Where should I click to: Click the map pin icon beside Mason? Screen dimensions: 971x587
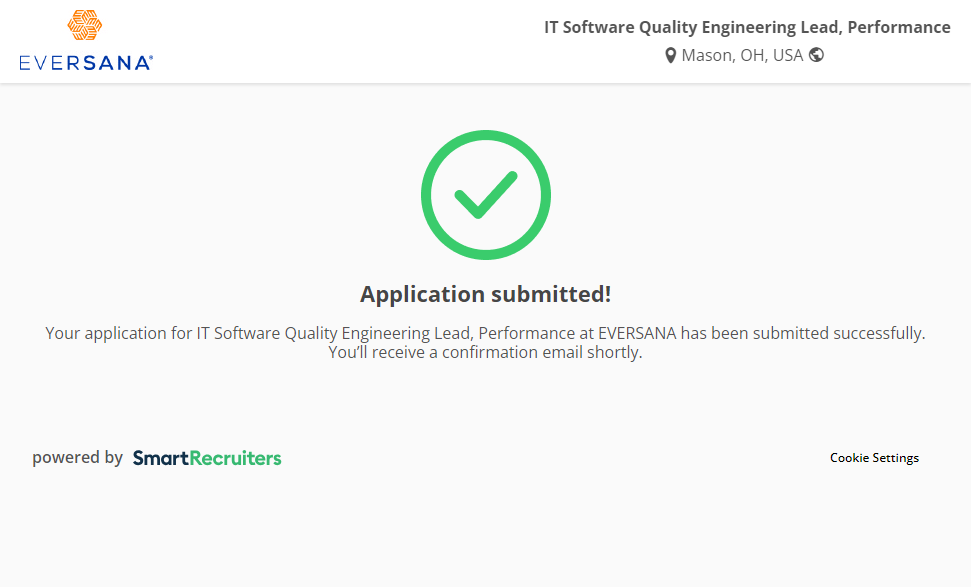[x=671, y=56]
